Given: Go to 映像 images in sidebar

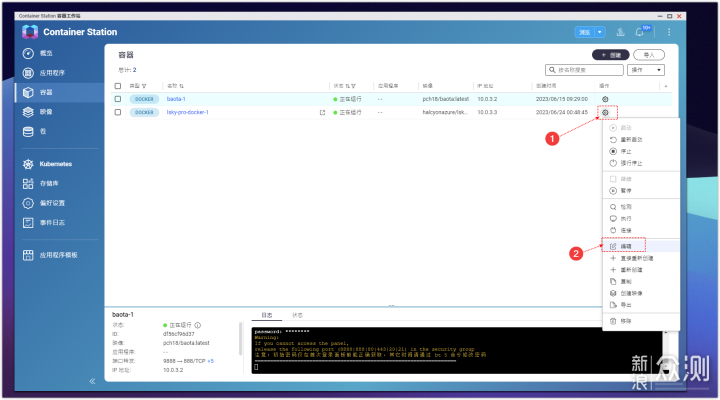Looking at the screenshot, I should tap(44, 112).
